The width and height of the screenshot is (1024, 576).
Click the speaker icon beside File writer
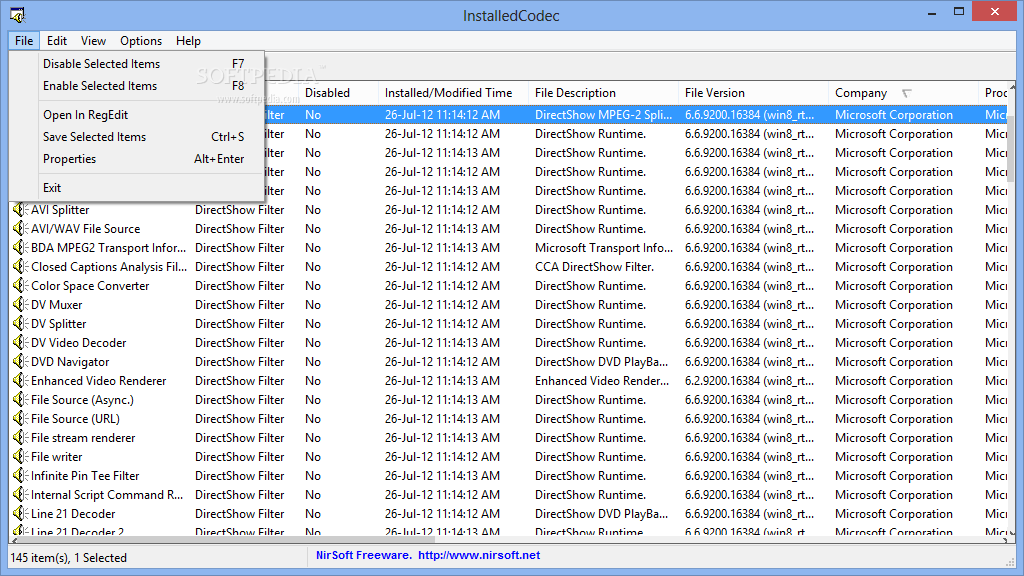coord(20,456)
